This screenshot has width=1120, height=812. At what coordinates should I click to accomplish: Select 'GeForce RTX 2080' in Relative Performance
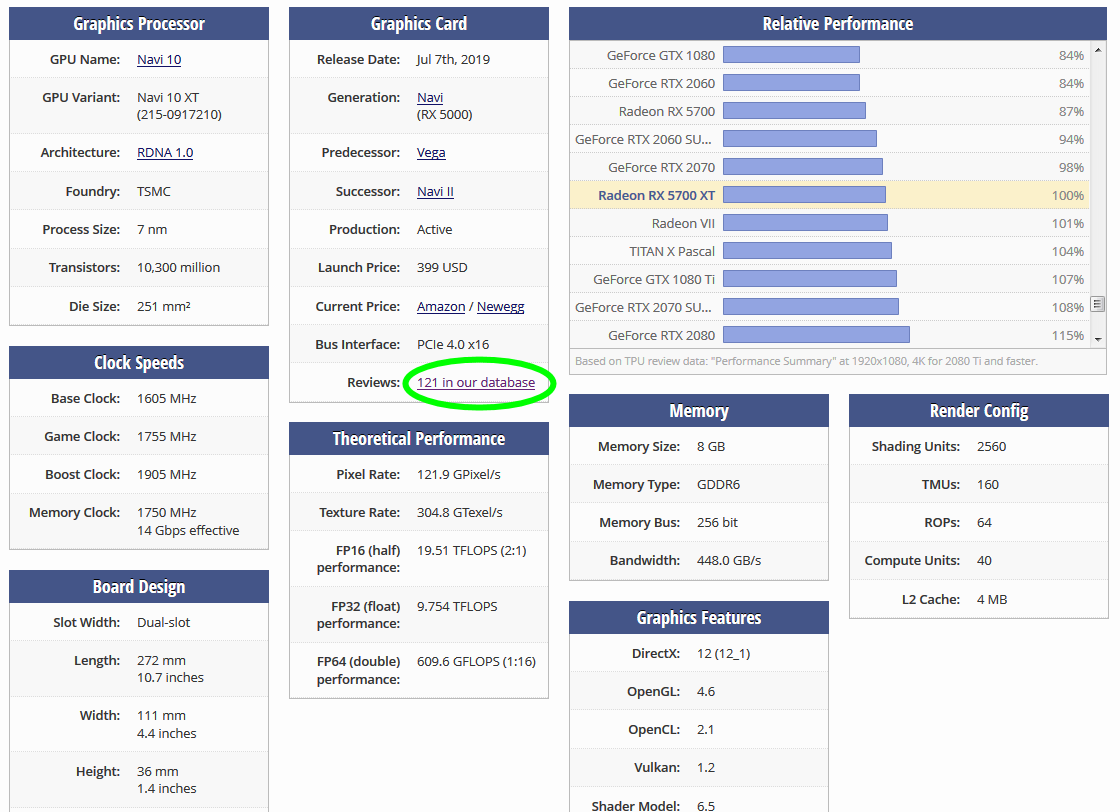(x=661, y=335)
